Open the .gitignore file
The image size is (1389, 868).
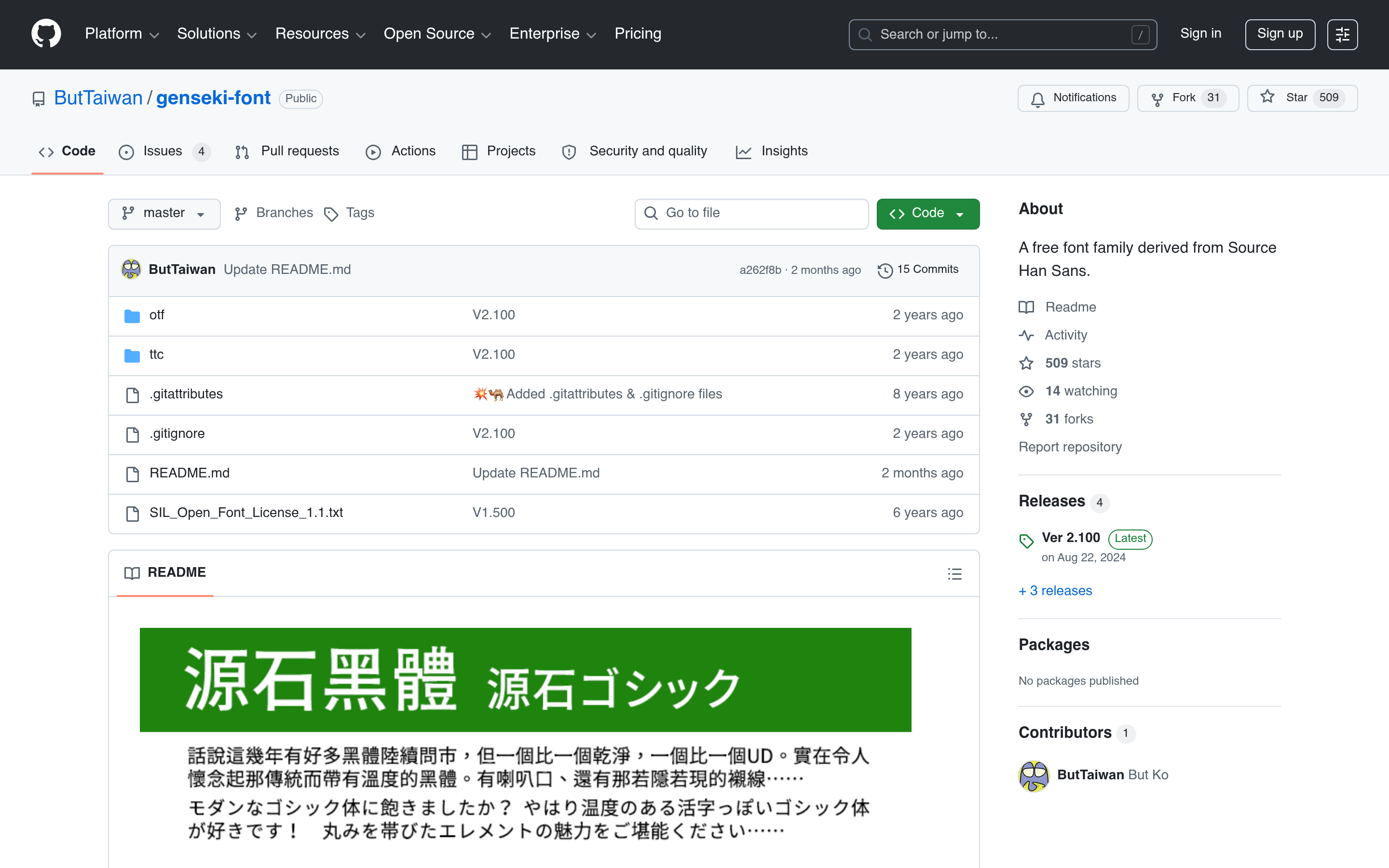click(177, 434)
